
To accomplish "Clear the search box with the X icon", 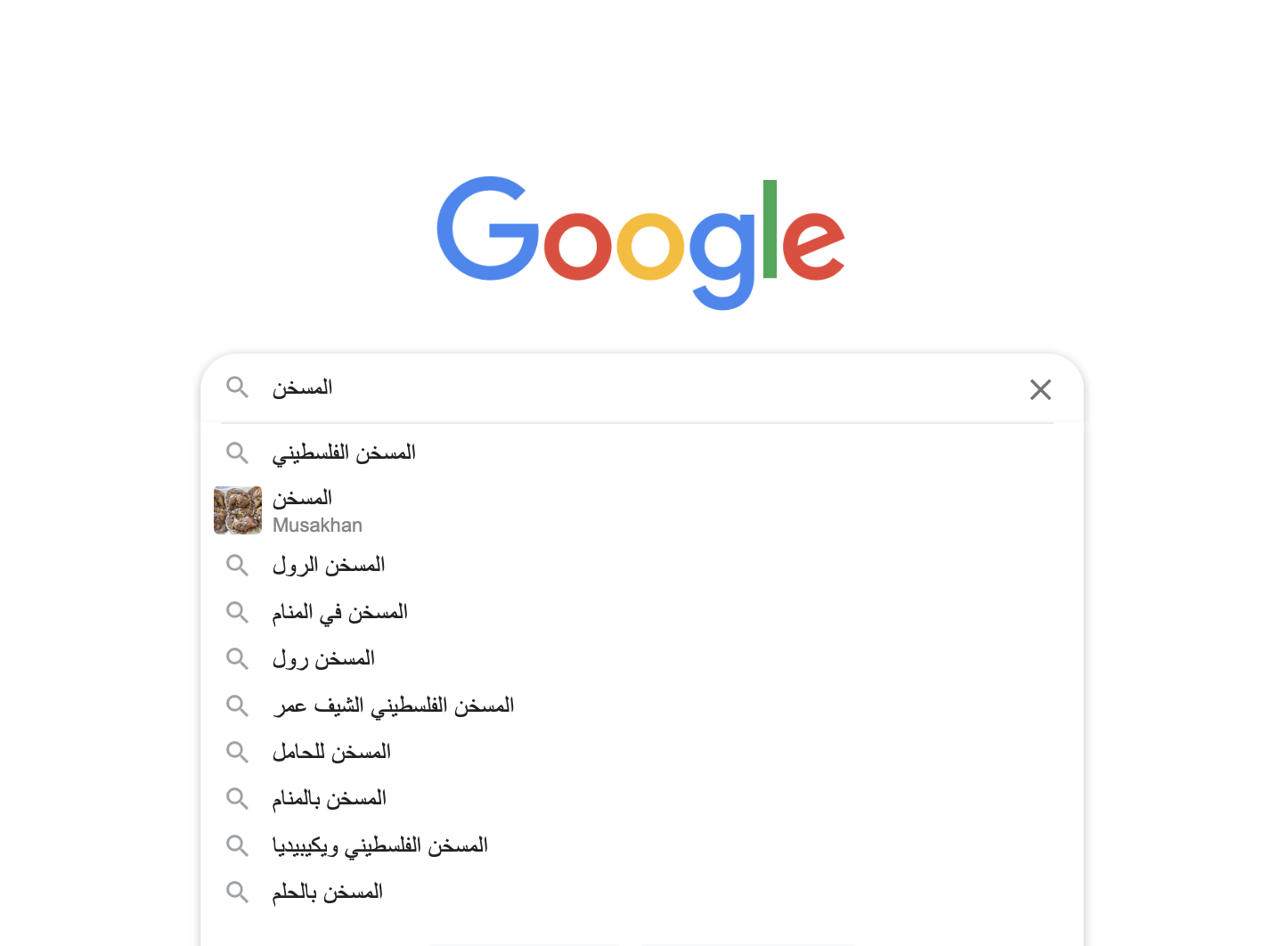I will (1040, 389).
